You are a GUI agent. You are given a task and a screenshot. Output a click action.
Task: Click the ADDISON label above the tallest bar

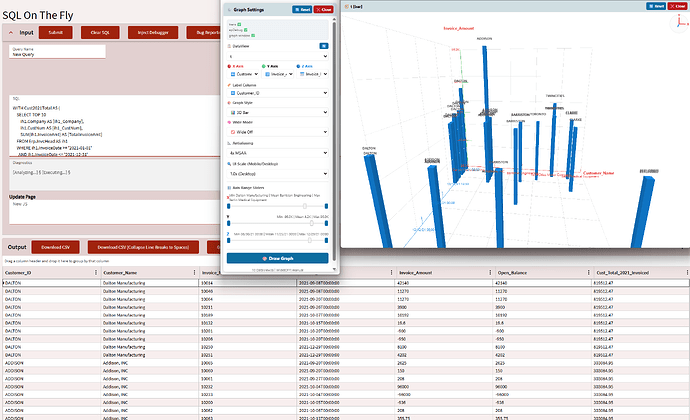point(484,39)
